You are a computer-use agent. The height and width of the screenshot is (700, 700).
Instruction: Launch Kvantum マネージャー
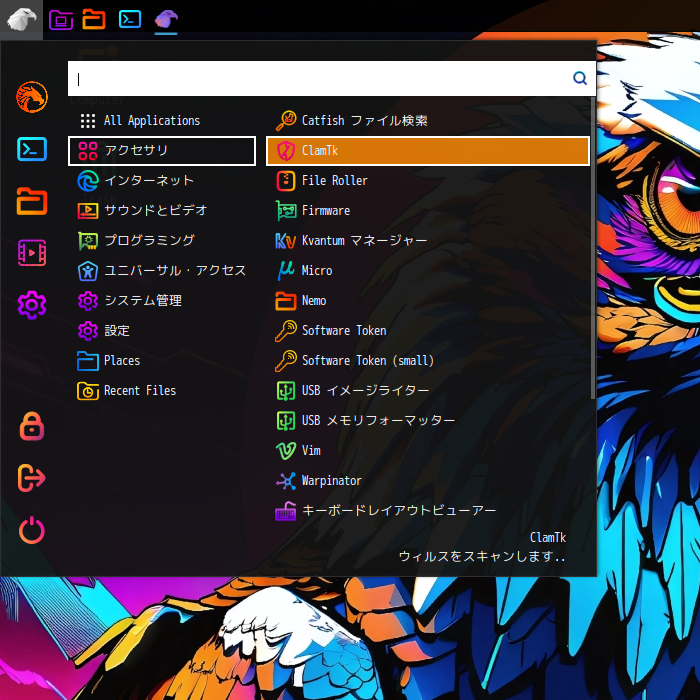[x=428, y=241]
